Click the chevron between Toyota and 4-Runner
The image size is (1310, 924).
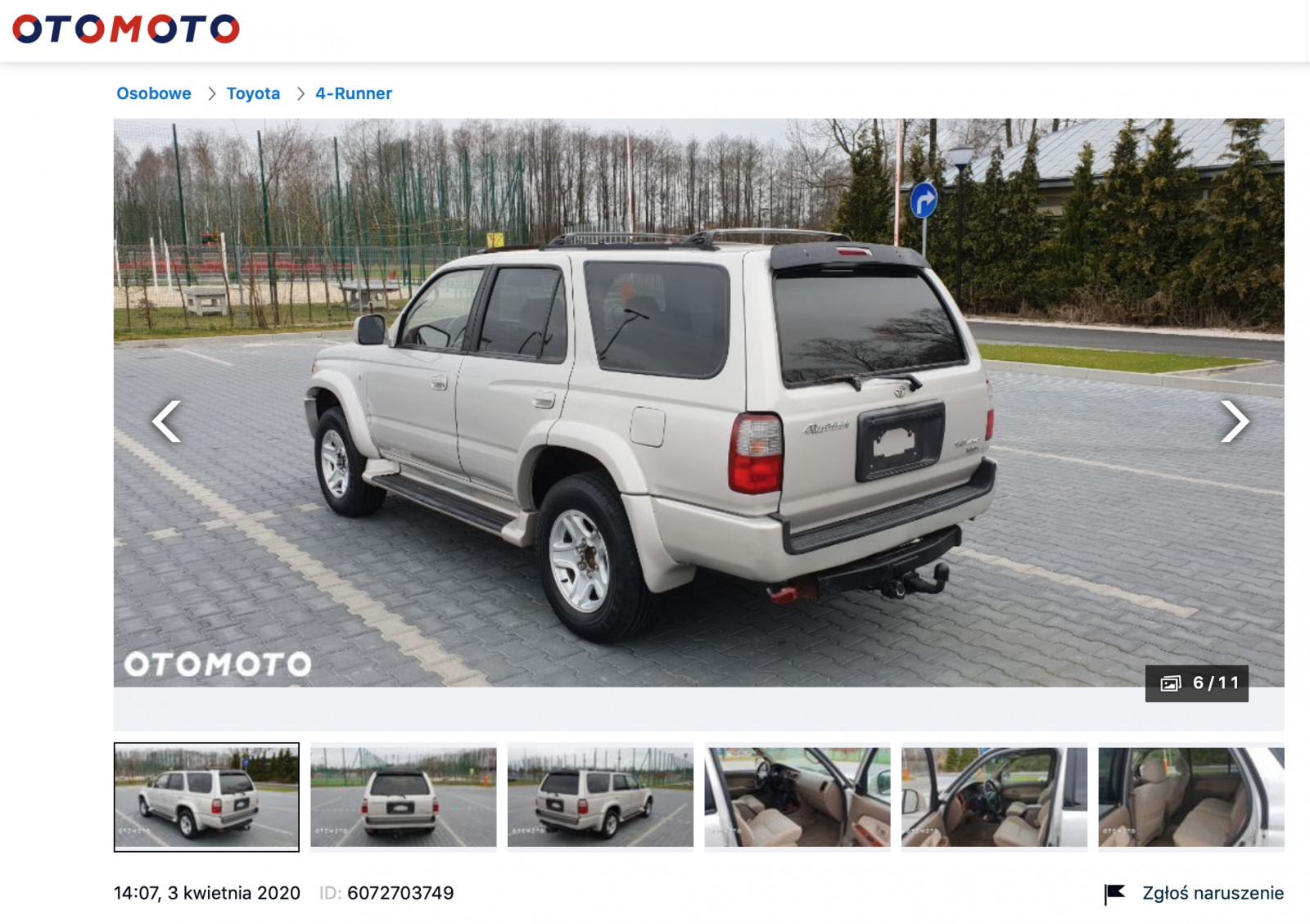click(x=300, y=94)
